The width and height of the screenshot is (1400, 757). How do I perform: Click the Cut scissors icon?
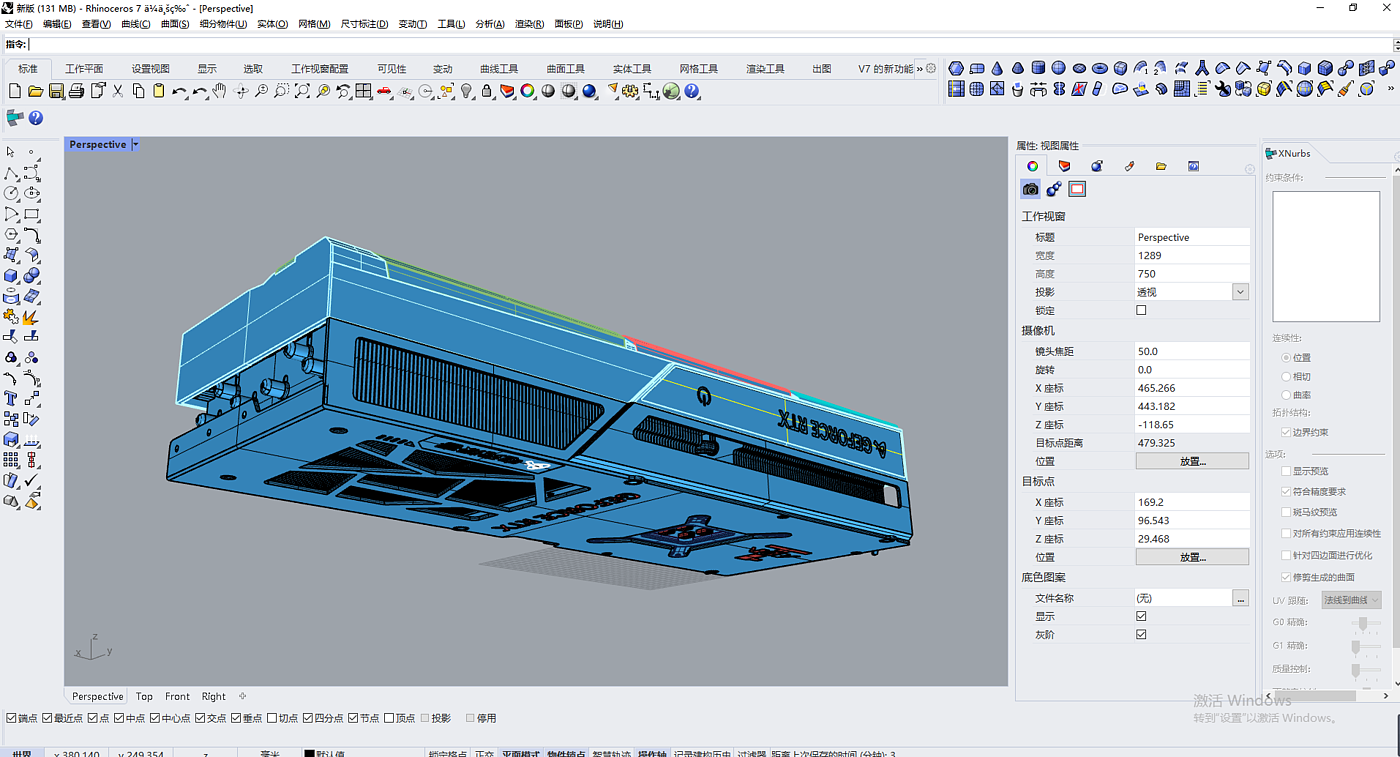[x=117, y=91]
